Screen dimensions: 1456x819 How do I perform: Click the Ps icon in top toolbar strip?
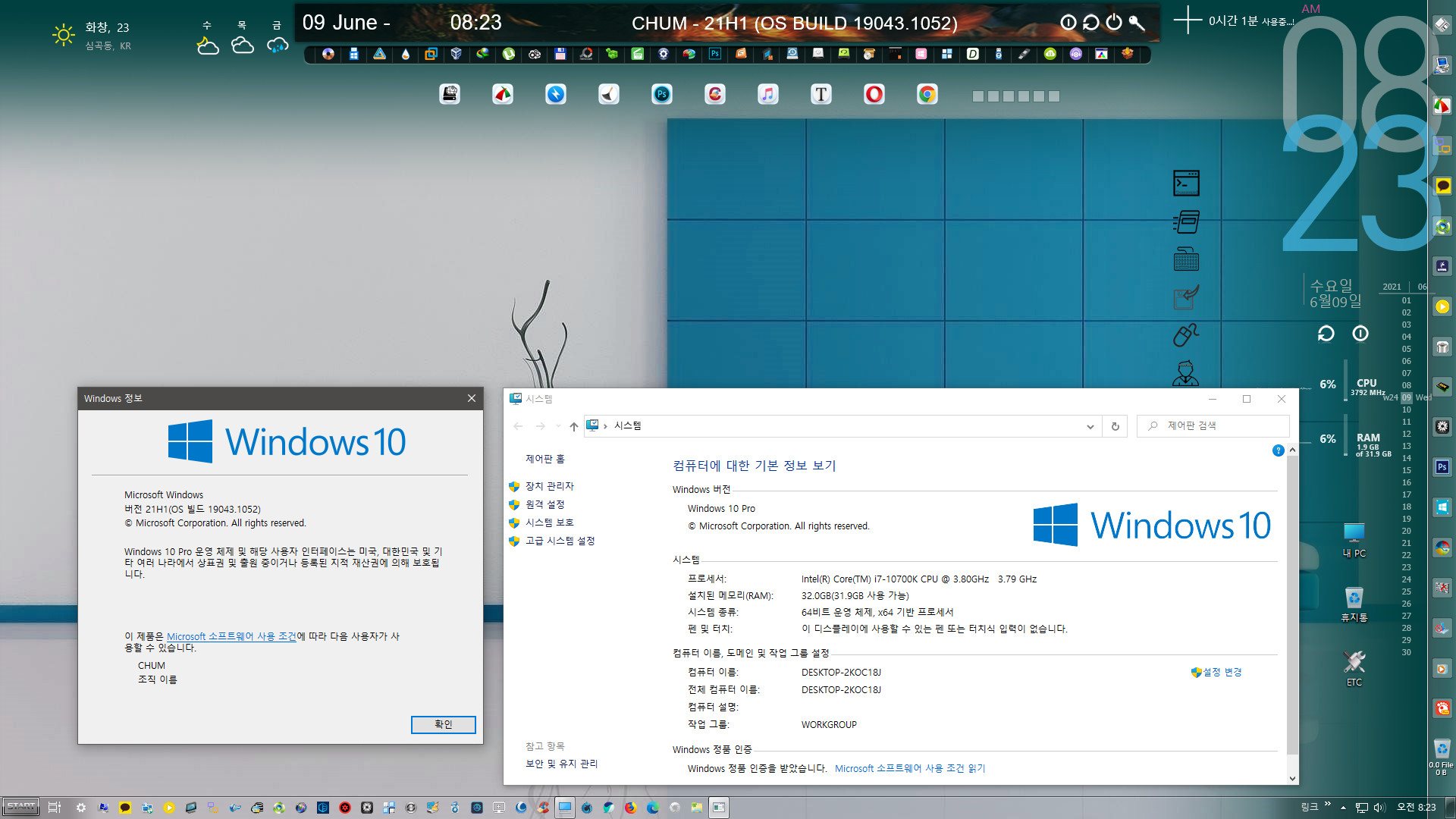coord(715,54)
